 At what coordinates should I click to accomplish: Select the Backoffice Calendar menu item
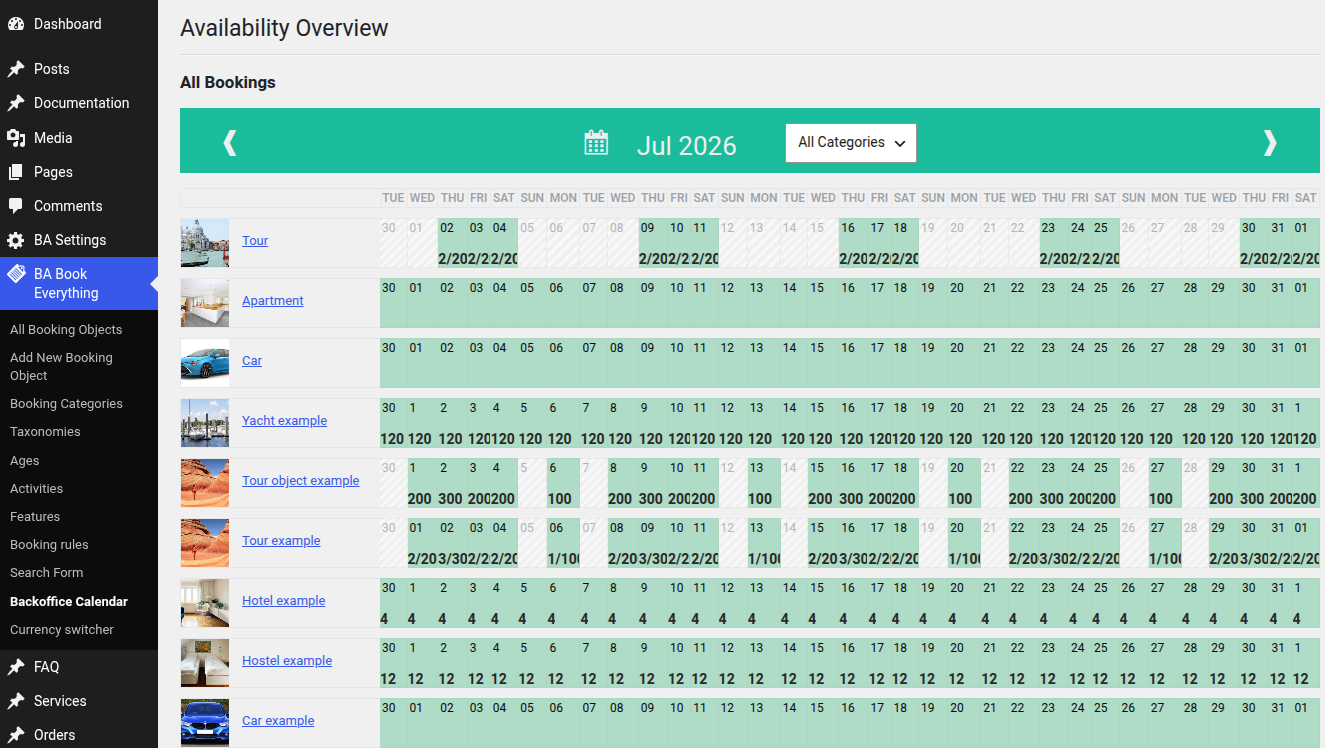point(69,602)
